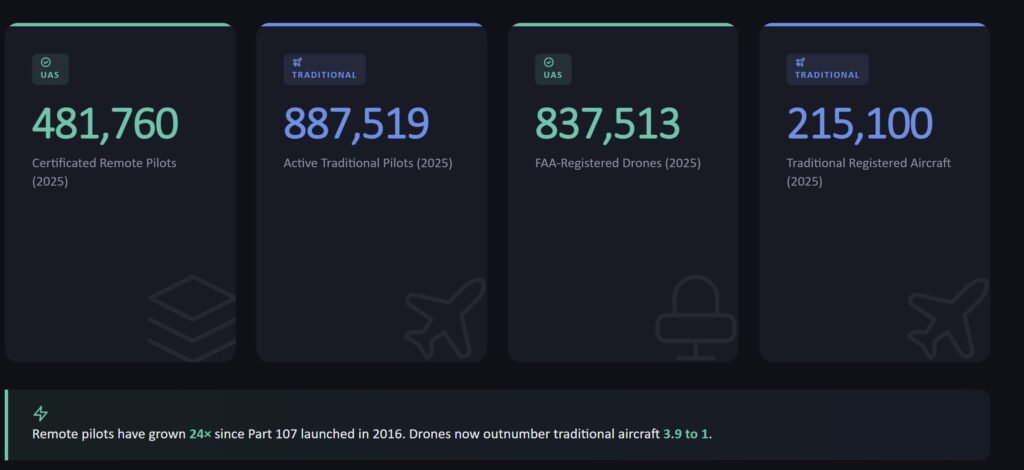
Task: Click the TRADITIONAL badge on the Traditional Registered Aircraft card
Action: [827, 69]
